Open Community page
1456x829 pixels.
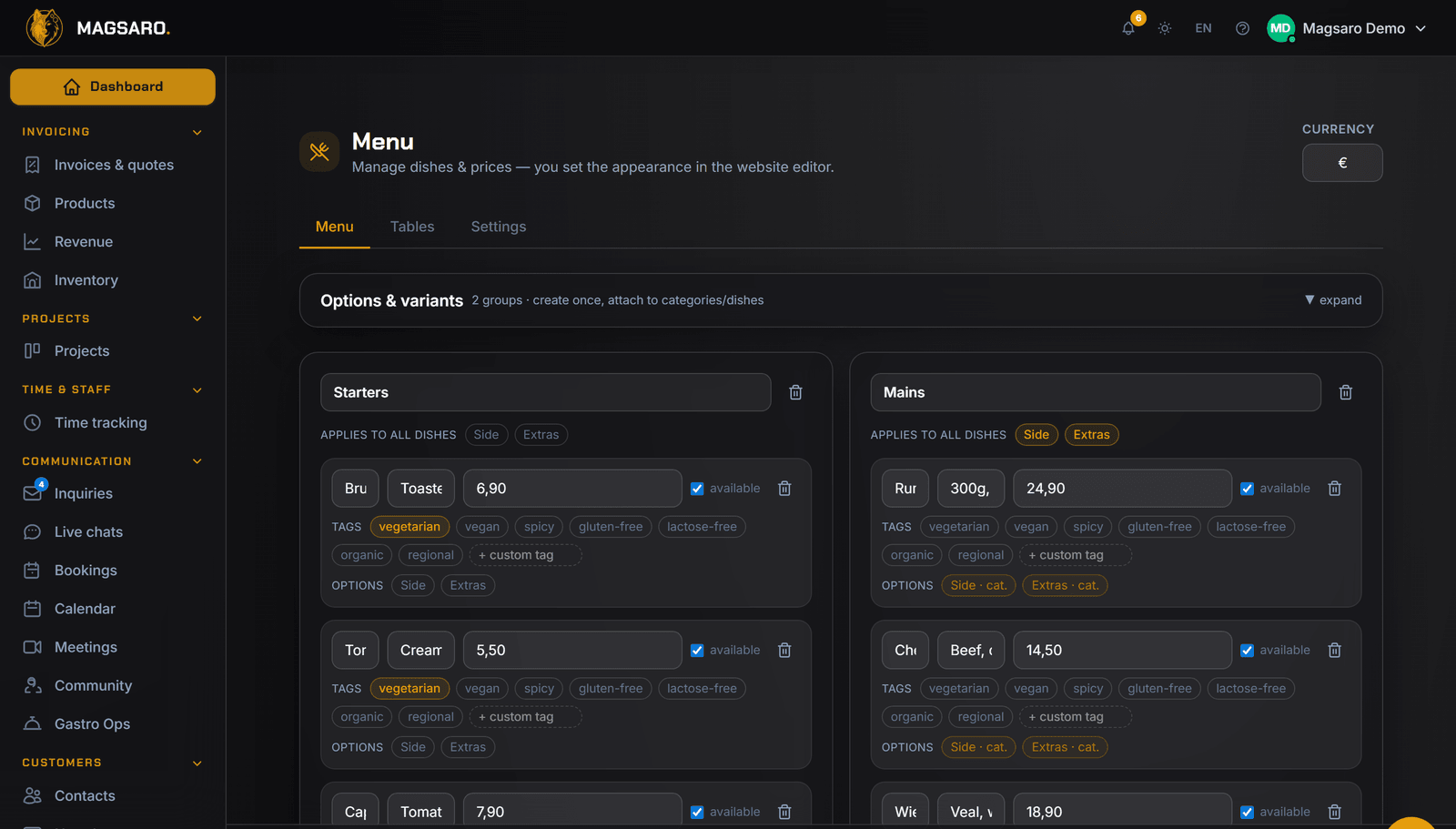pos(113,686)
